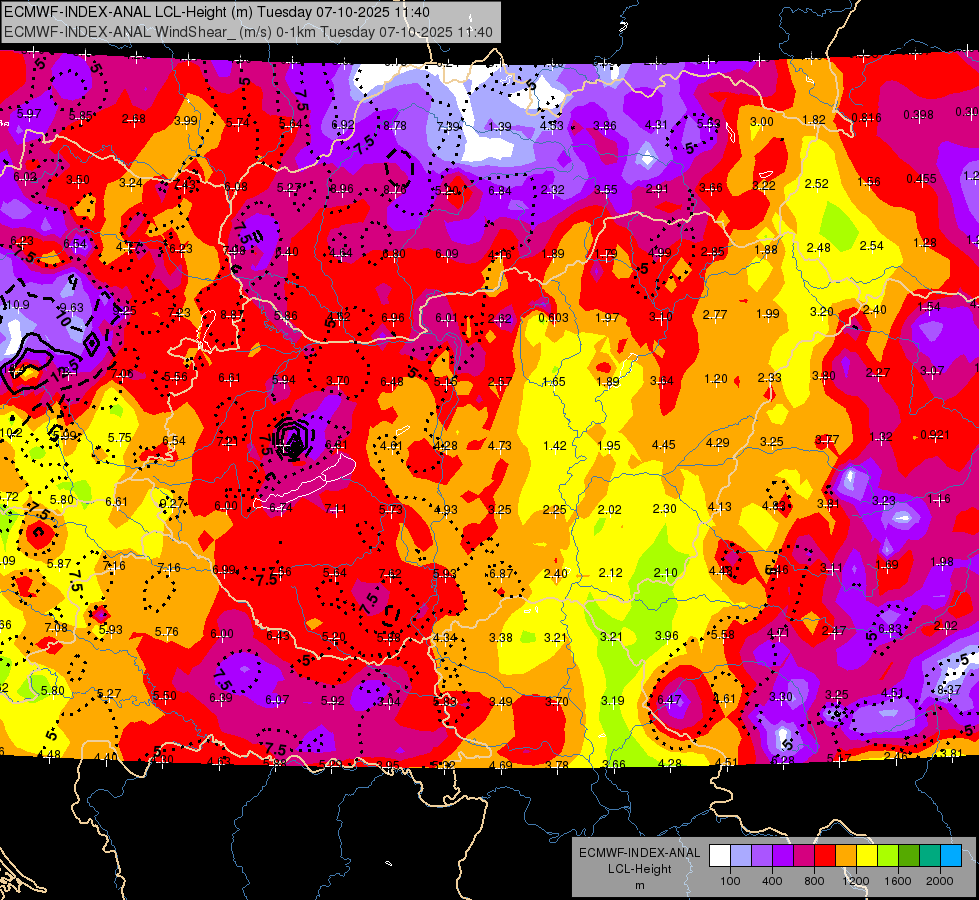Click wind shear value 9.63
The height and width of the screenshot is (900, 979).
[71, 308]
